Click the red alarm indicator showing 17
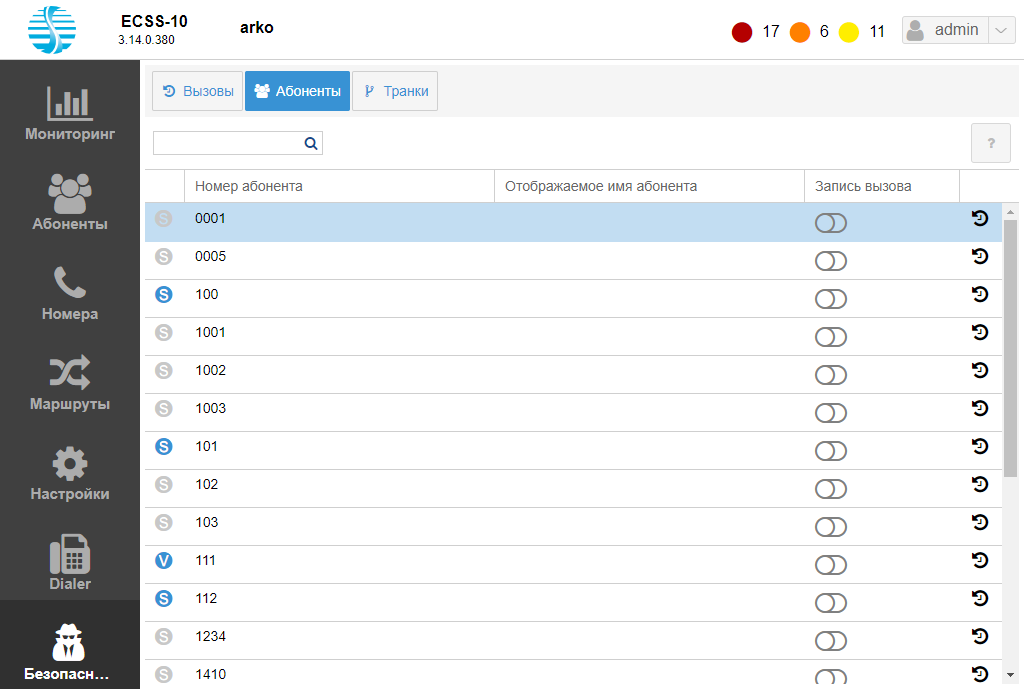 [742, 32]
